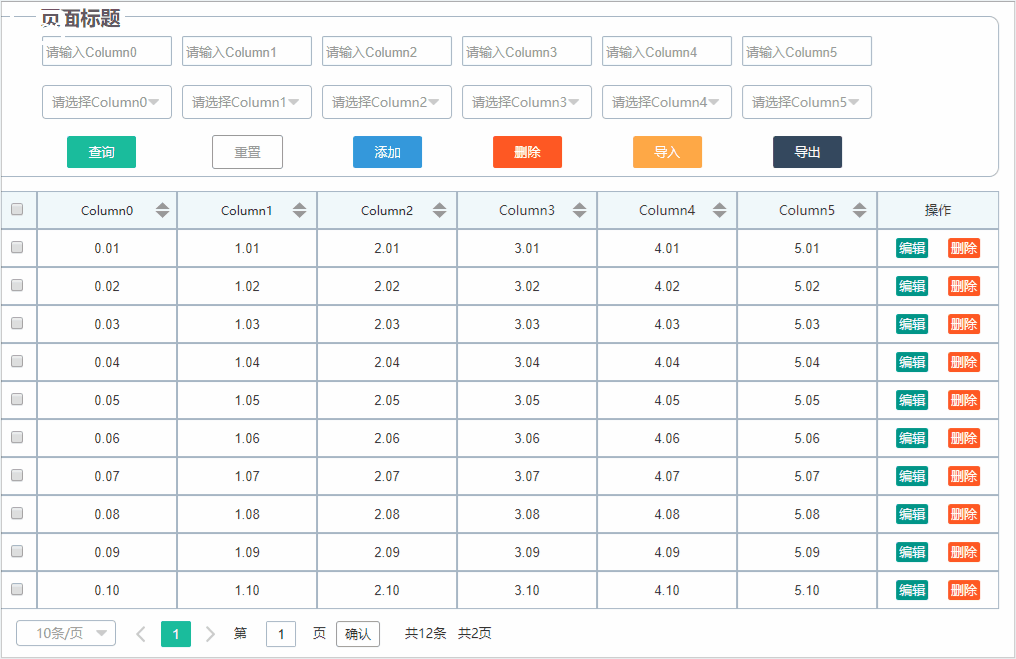Screen dimensions: 1016x659
Task: Click 确认 to confirm page jump
Action: click(358, 634)
